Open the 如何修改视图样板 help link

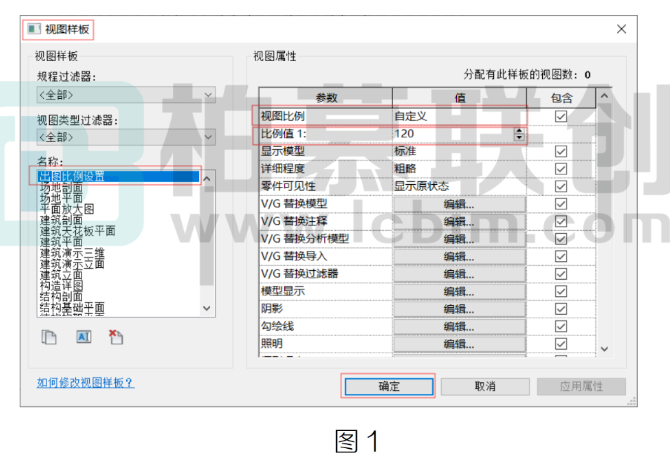85,382
